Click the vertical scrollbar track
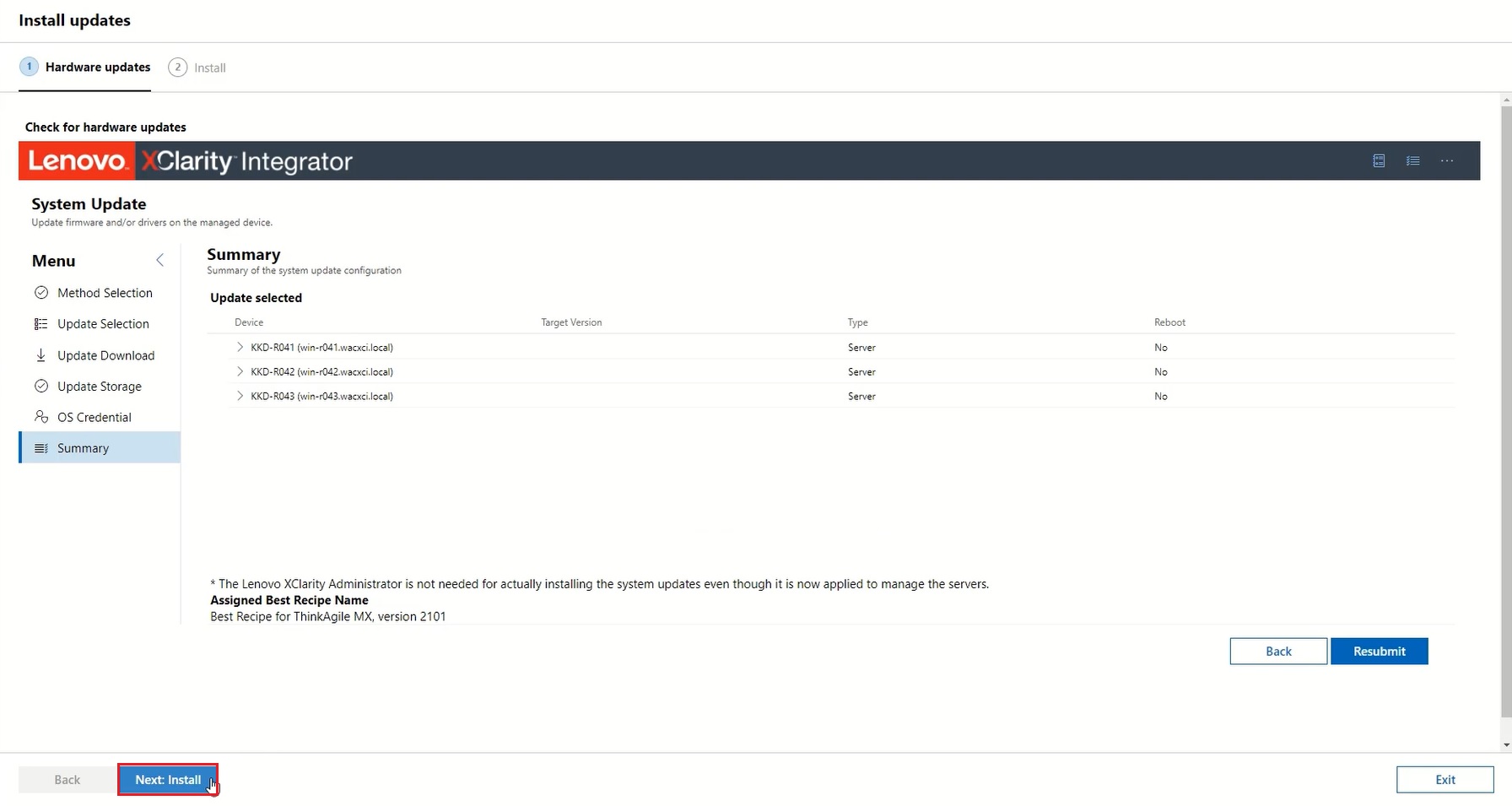The width and height of the screenshot is (1512, 806). coord(1506,422)
